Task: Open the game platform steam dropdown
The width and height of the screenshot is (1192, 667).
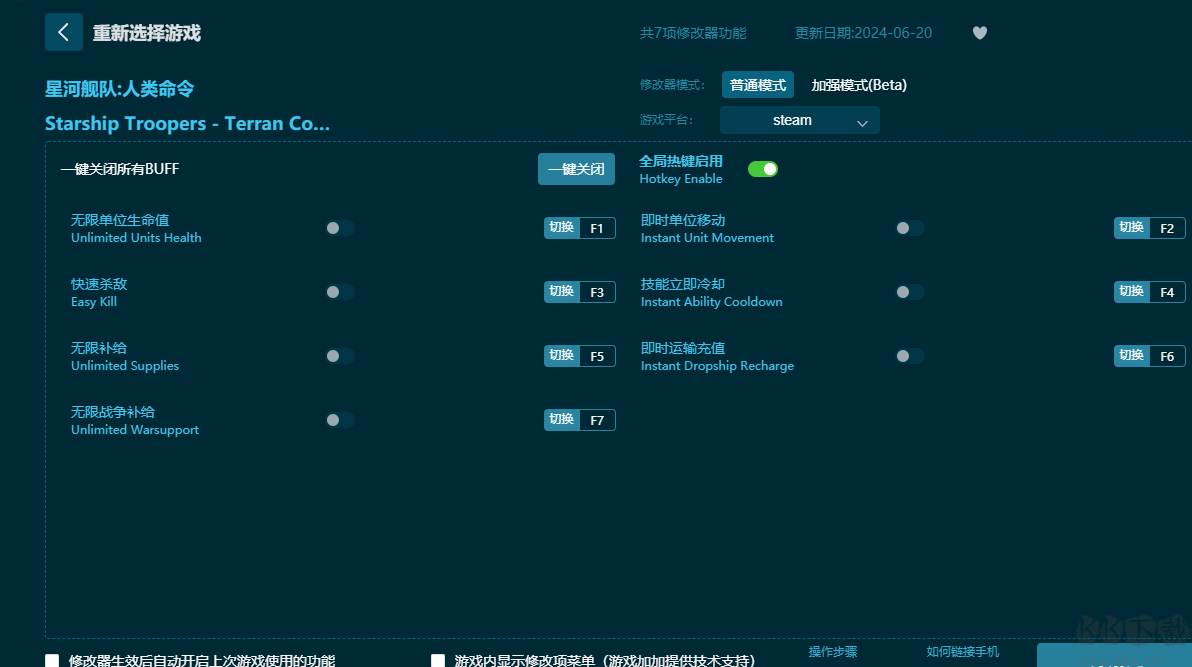Action: (x=799, y=119)
